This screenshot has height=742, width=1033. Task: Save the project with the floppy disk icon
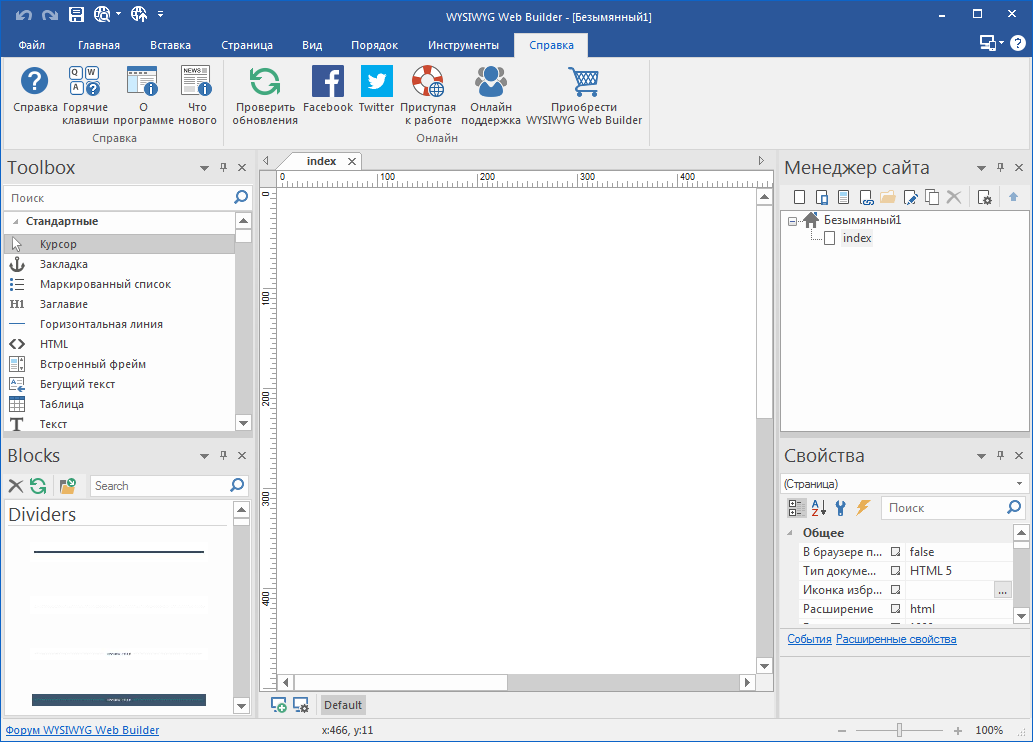[76, 14]
